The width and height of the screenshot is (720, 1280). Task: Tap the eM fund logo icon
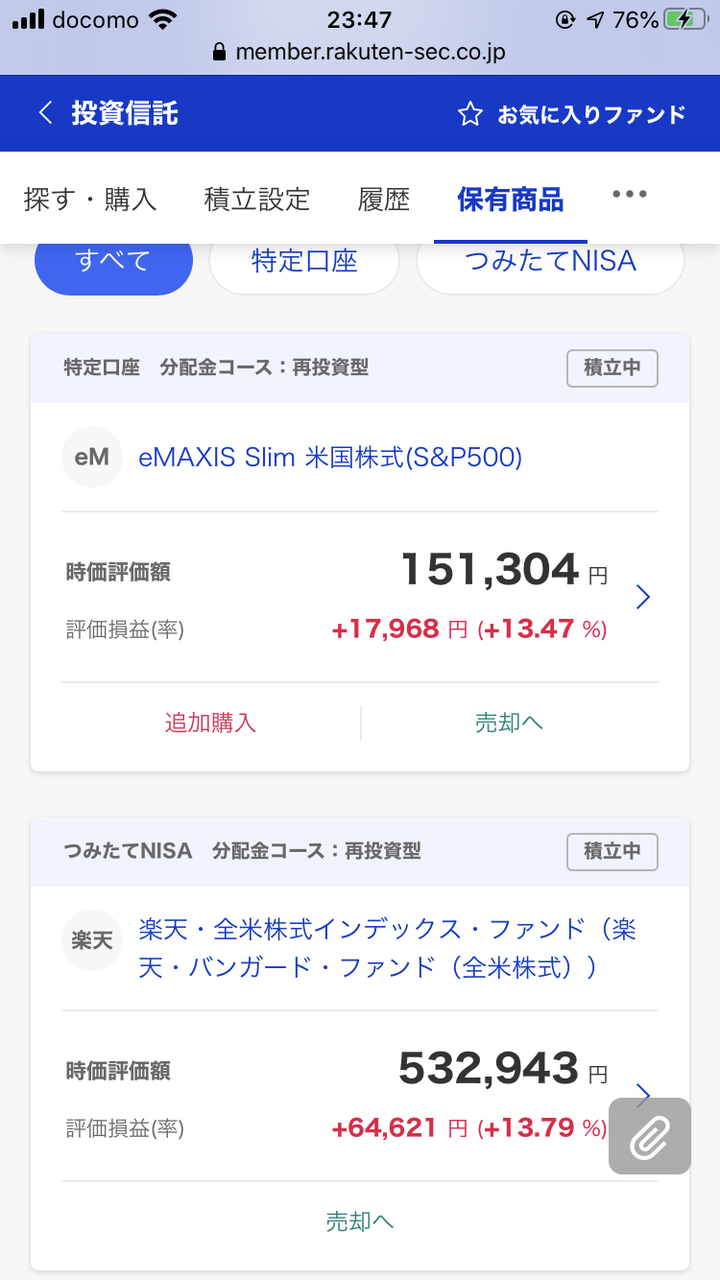click(x=92, y=458)
